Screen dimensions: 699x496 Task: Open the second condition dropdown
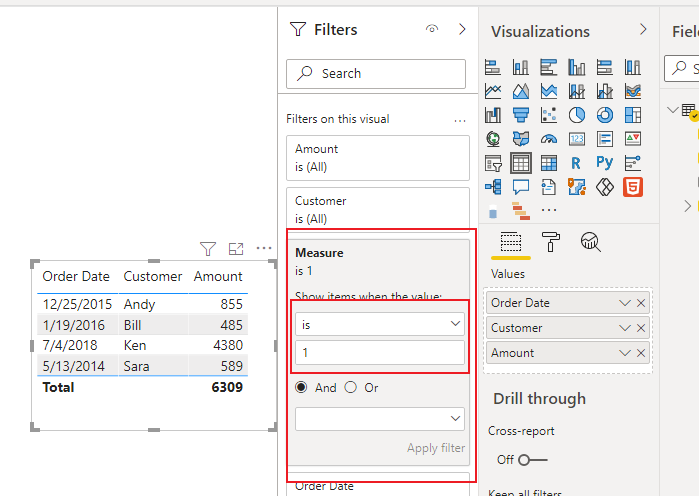[x=380, y=419]
